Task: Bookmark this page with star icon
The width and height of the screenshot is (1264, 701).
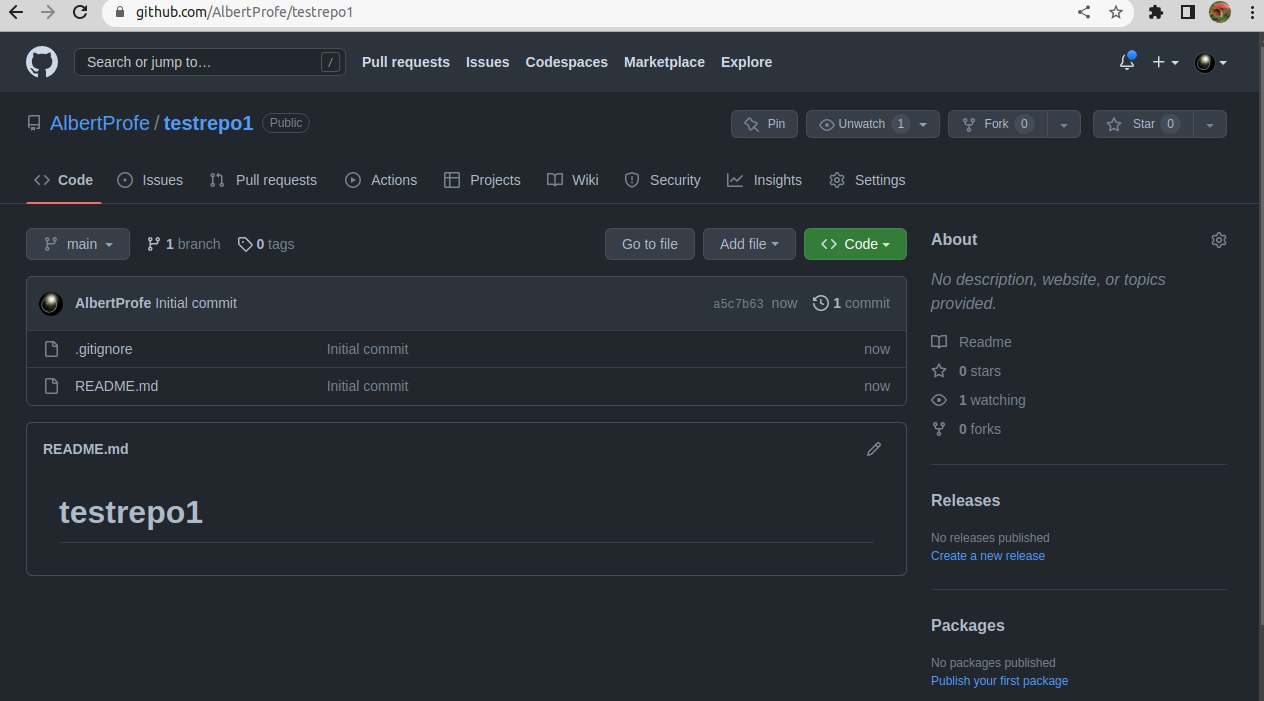Action: click(x=1116, y=13)
